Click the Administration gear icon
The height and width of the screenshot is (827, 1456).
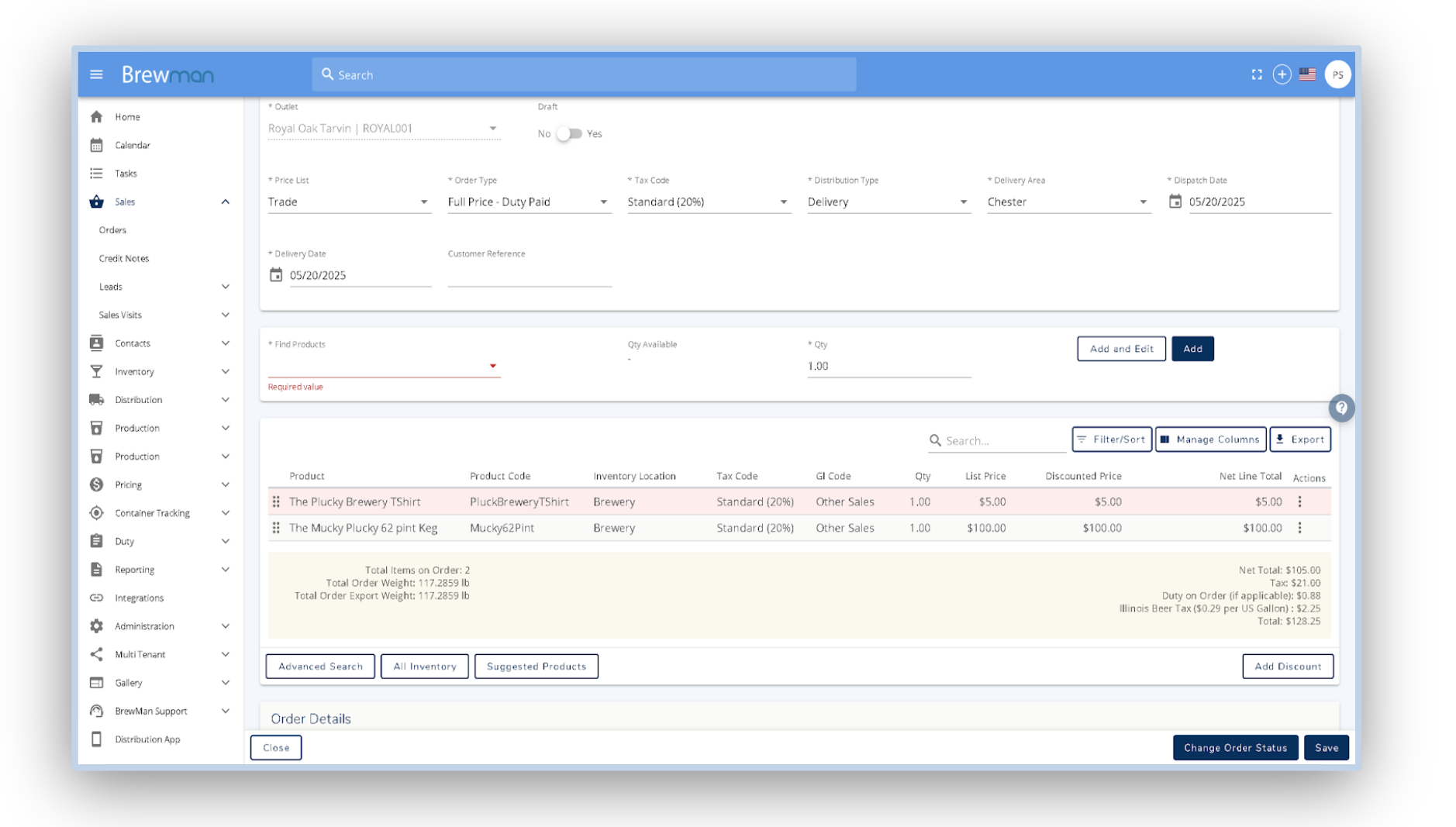tap(96, 626)
